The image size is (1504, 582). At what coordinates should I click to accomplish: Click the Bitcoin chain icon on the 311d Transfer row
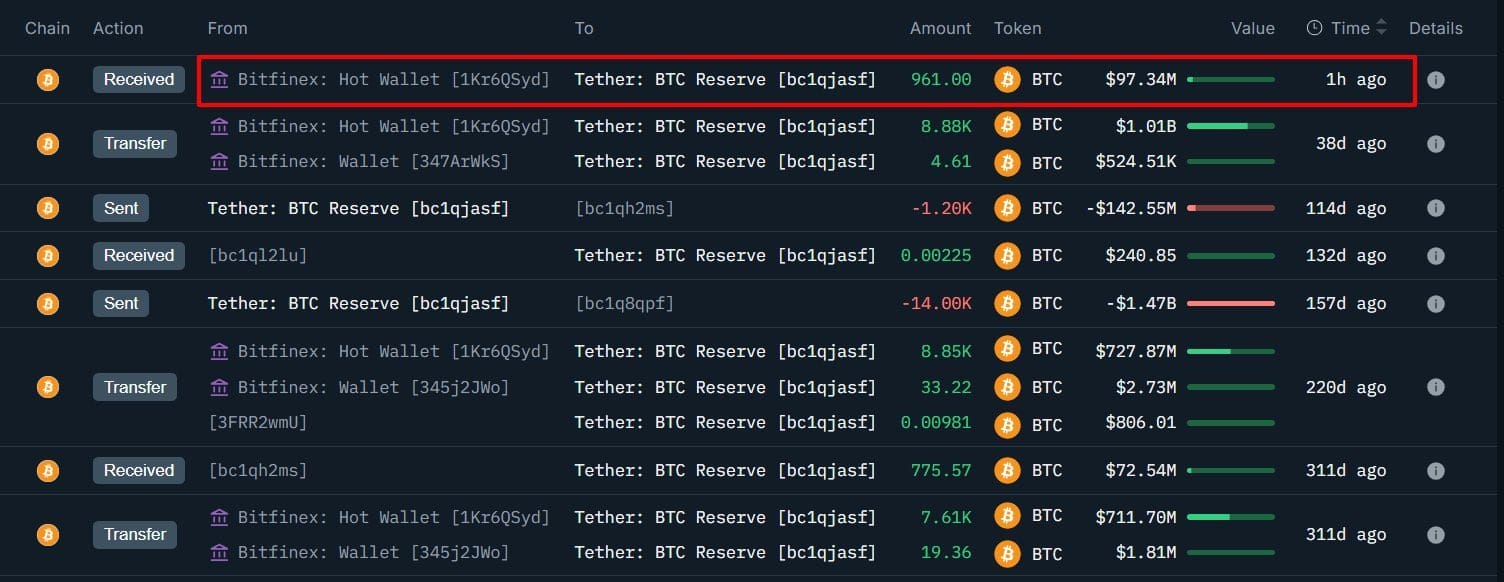47,534
